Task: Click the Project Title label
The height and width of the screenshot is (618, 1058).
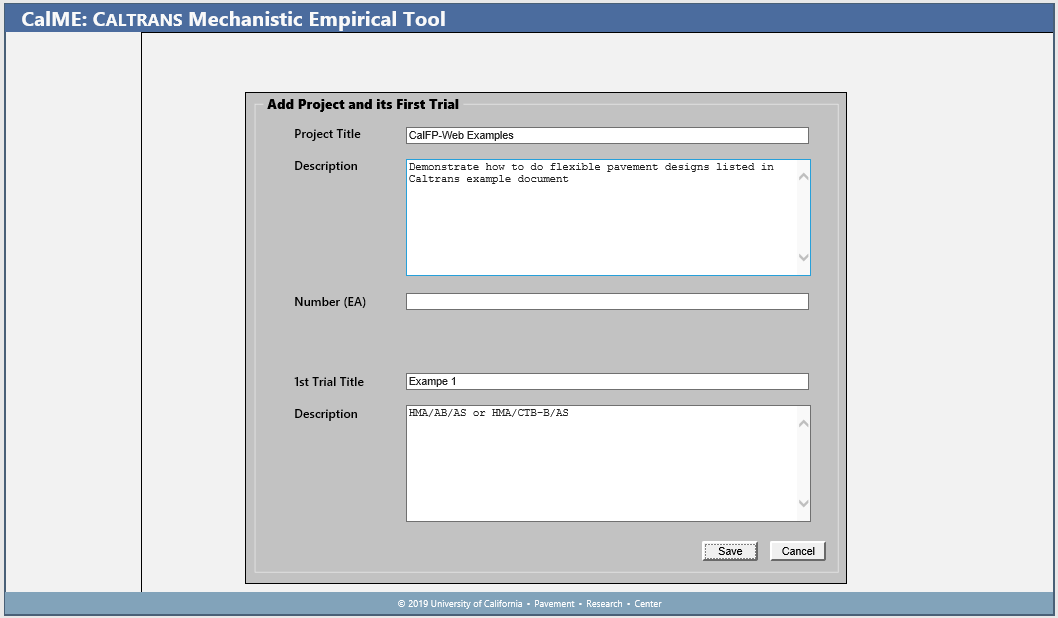Action: click(327, 134)
